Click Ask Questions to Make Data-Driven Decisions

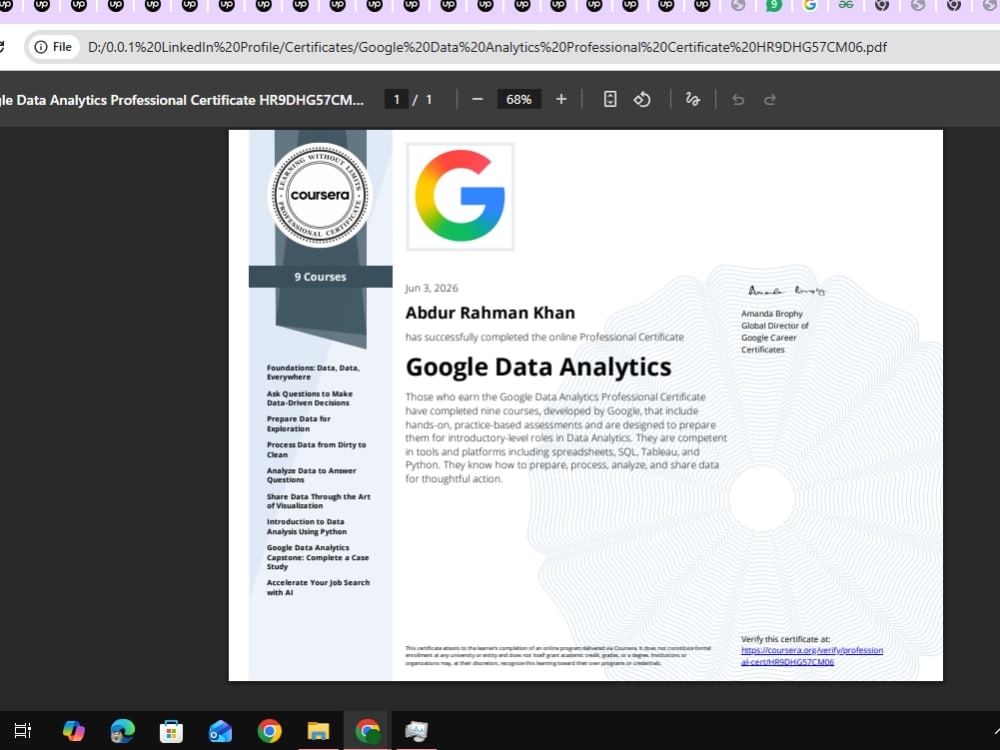tap(310, 399)
